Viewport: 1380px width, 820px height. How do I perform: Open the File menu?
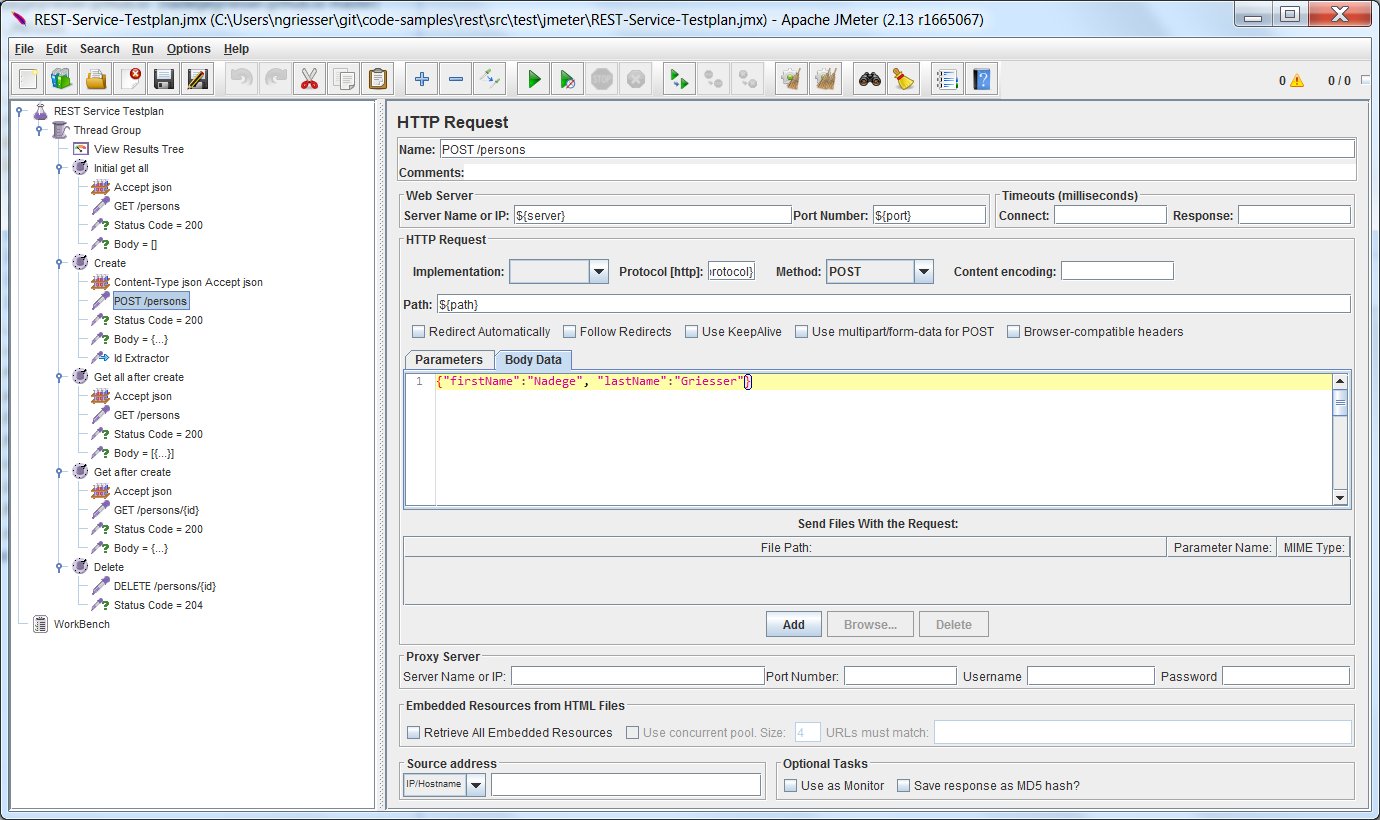[x=24, y=49]
